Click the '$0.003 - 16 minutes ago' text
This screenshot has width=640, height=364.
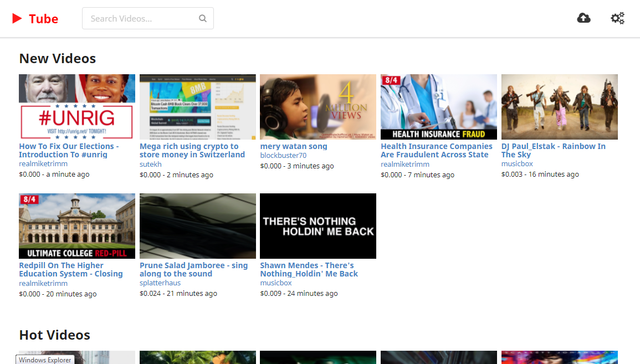click(540, 174)
